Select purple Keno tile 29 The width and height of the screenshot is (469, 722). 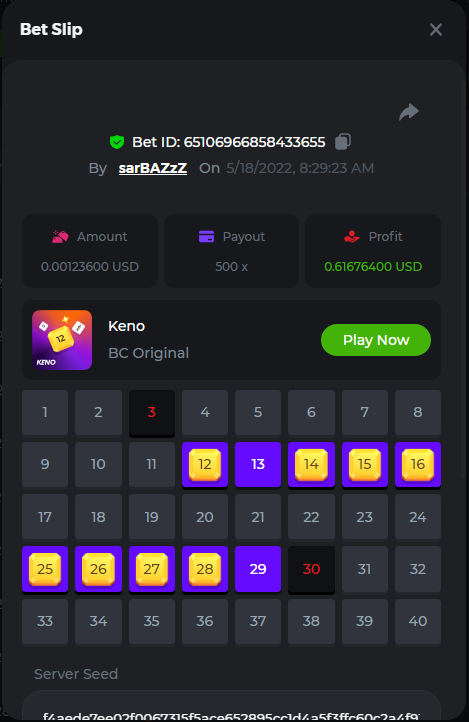coord(258,569)
